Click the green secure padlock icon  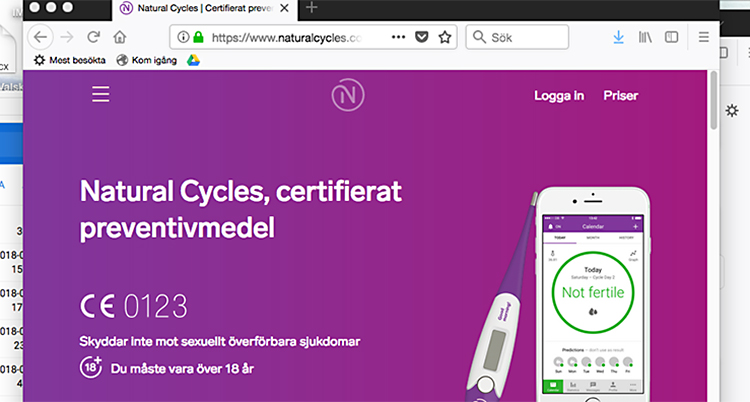pos(198,37)
